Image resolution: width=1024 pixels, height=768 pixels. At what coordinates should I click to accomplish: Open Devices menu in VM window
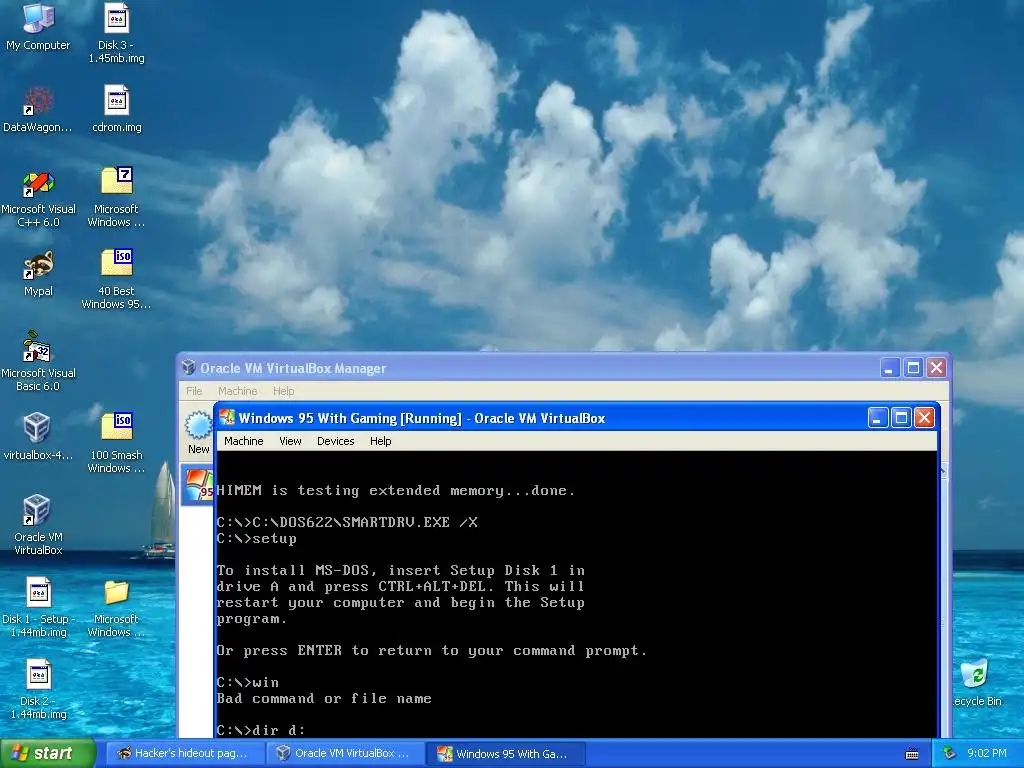click(336, 441)
